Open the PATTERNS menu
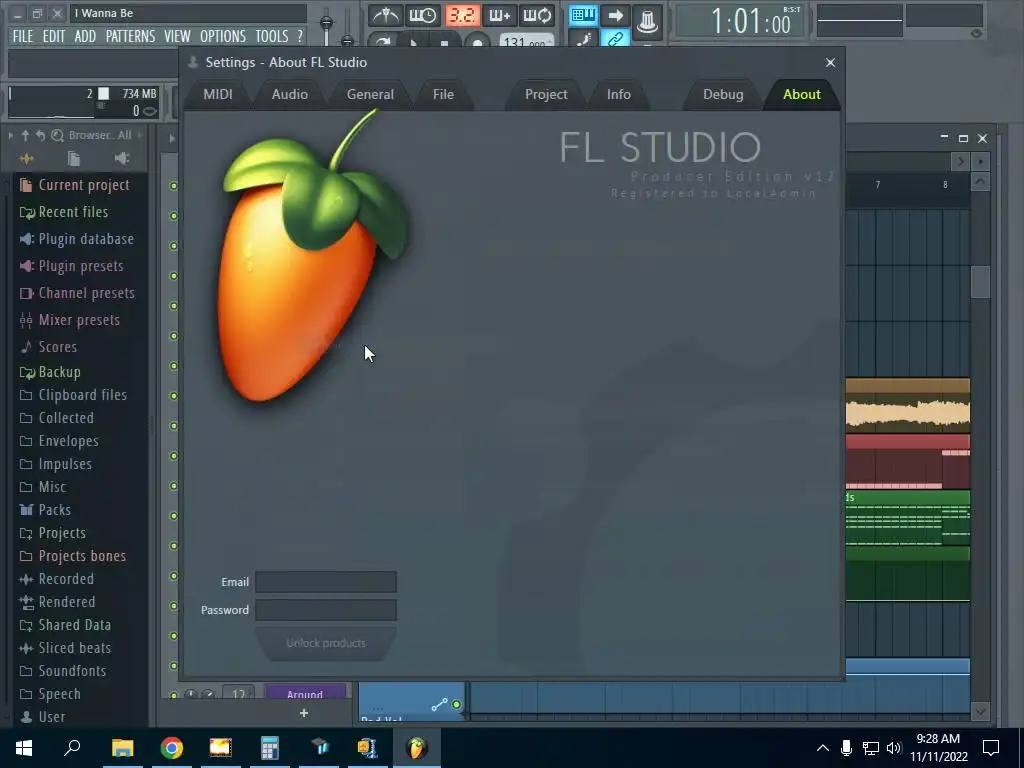1024x768 pixels. 131,37
